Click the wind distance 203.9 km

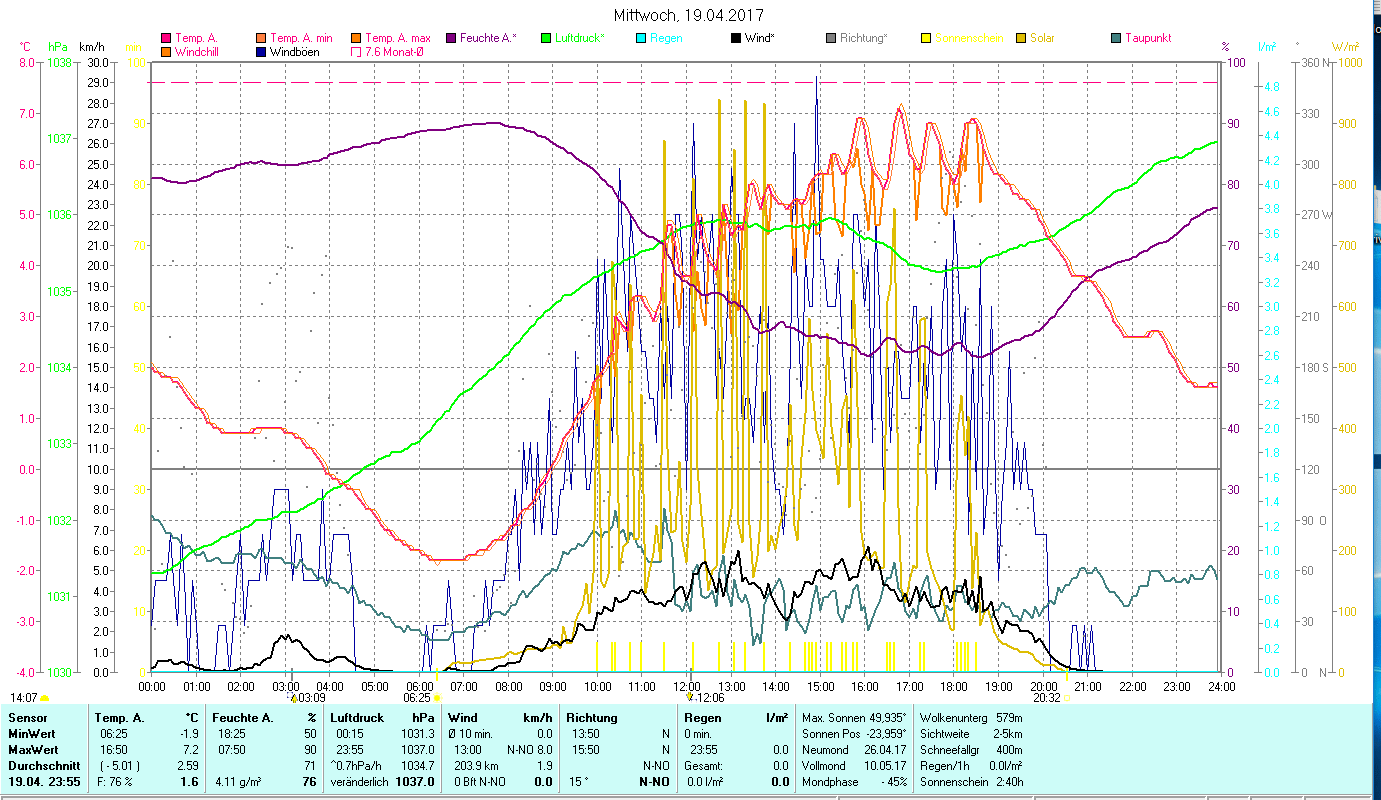476,766
